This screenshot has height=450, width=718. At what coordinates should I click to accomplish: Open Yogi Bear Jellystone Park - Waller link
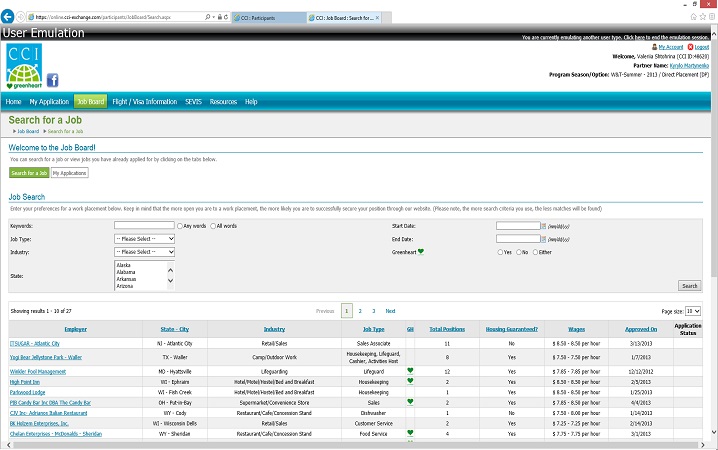(46, 357)
